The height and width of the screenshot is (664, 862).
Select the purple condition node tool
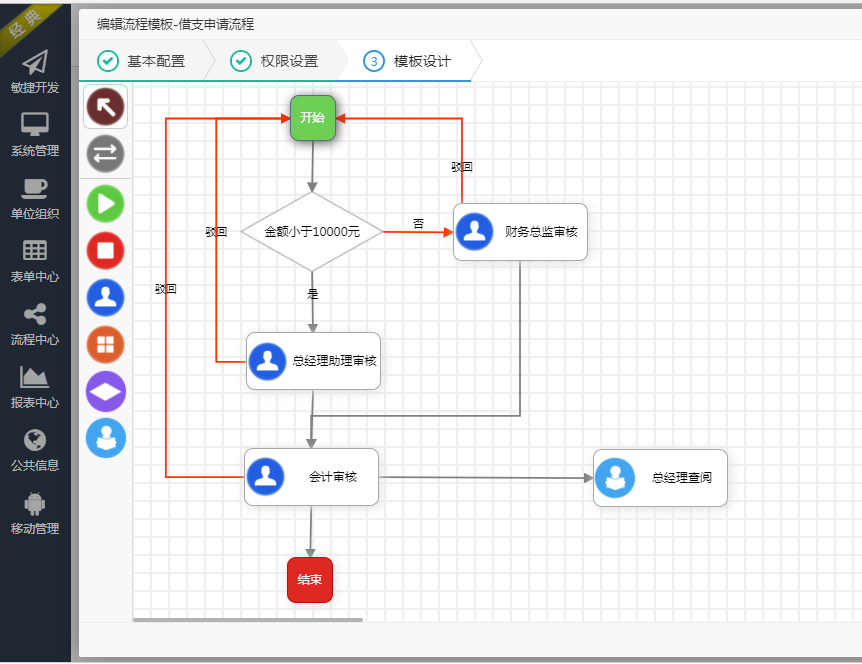coord(105,391)
